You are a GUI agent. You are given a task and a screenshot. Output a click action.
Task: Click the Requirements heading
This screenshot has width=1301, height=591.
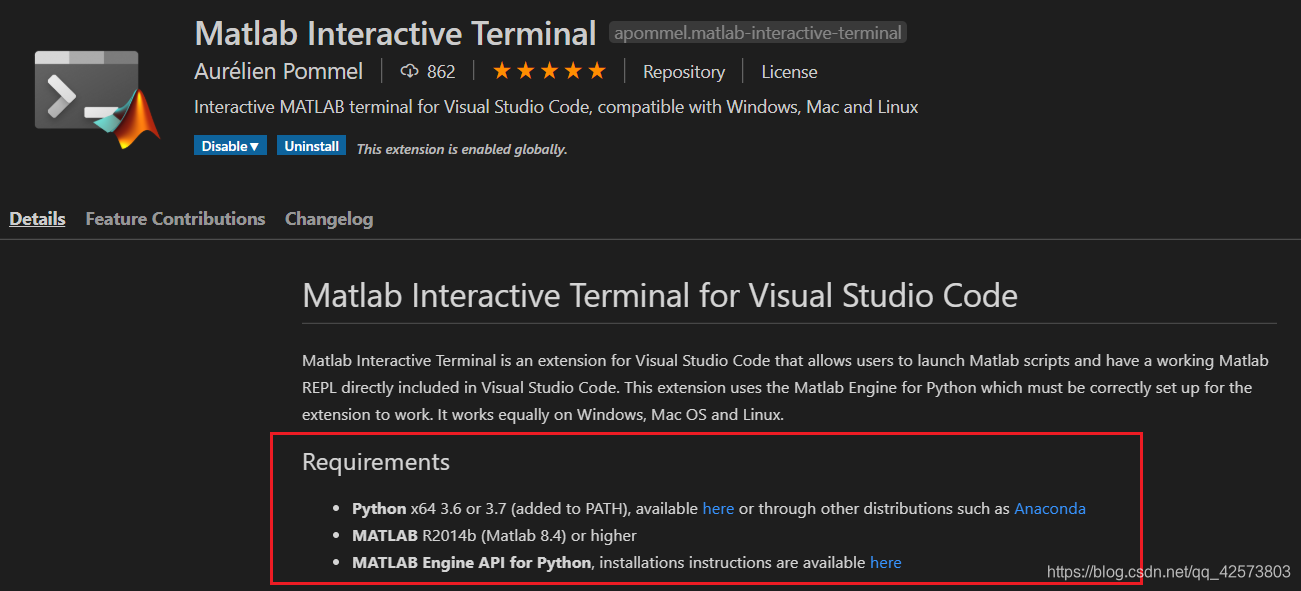click(376, 462)
